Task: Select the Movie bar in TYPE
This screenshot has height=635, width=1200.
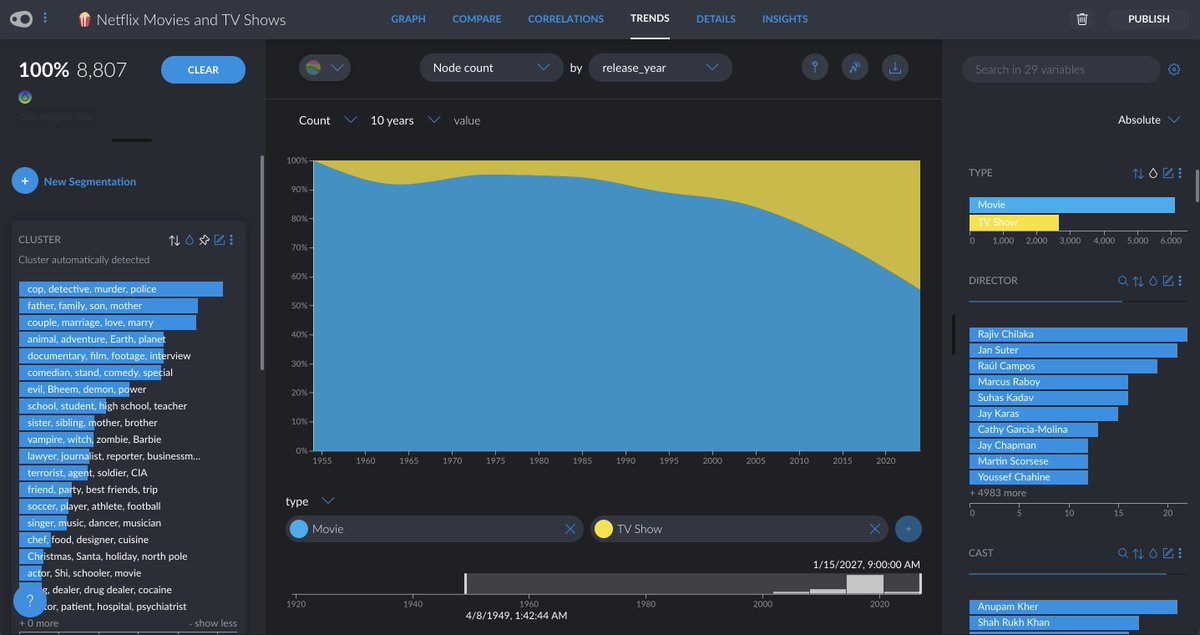Action: [x=1072, y=205]
